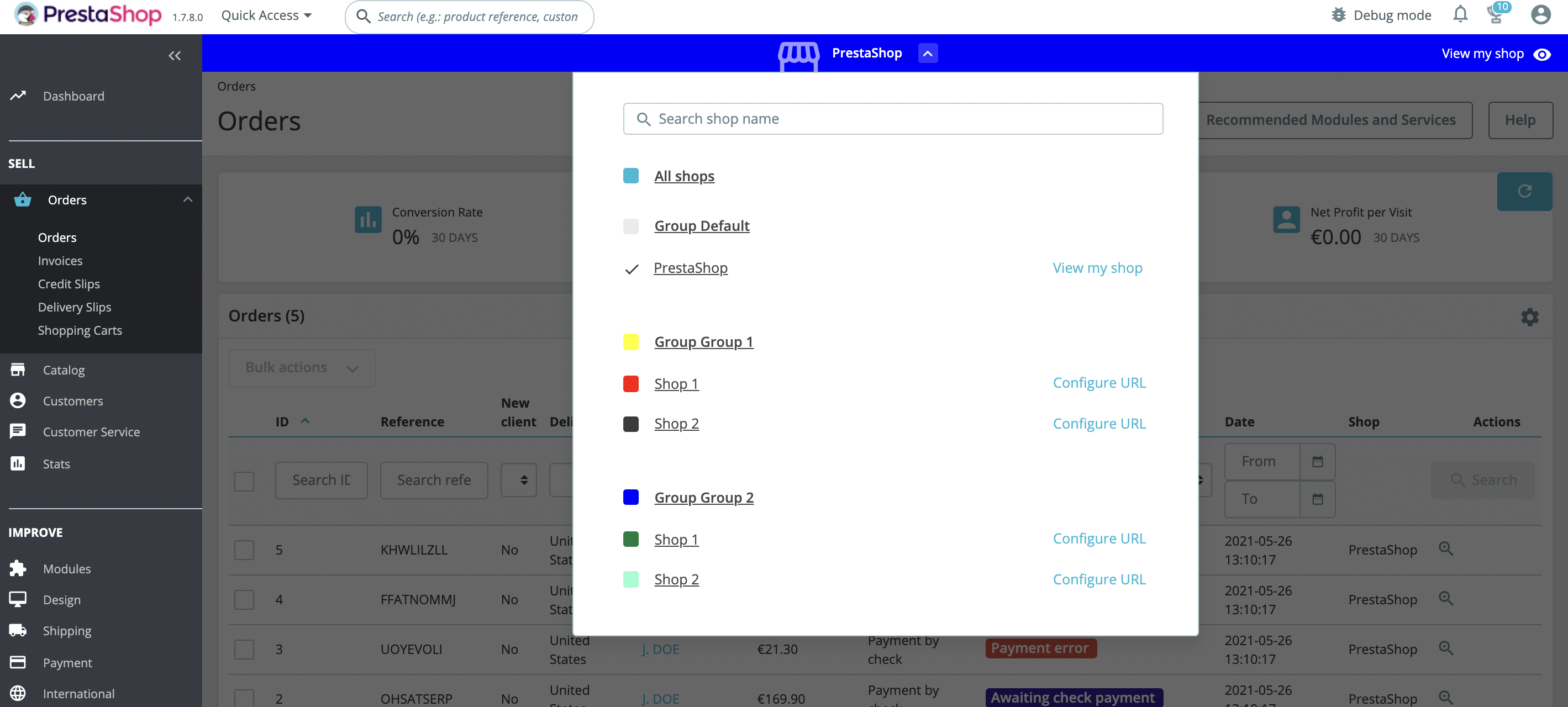
Task: Toggle All shops selection
Action: click(684, 175)
